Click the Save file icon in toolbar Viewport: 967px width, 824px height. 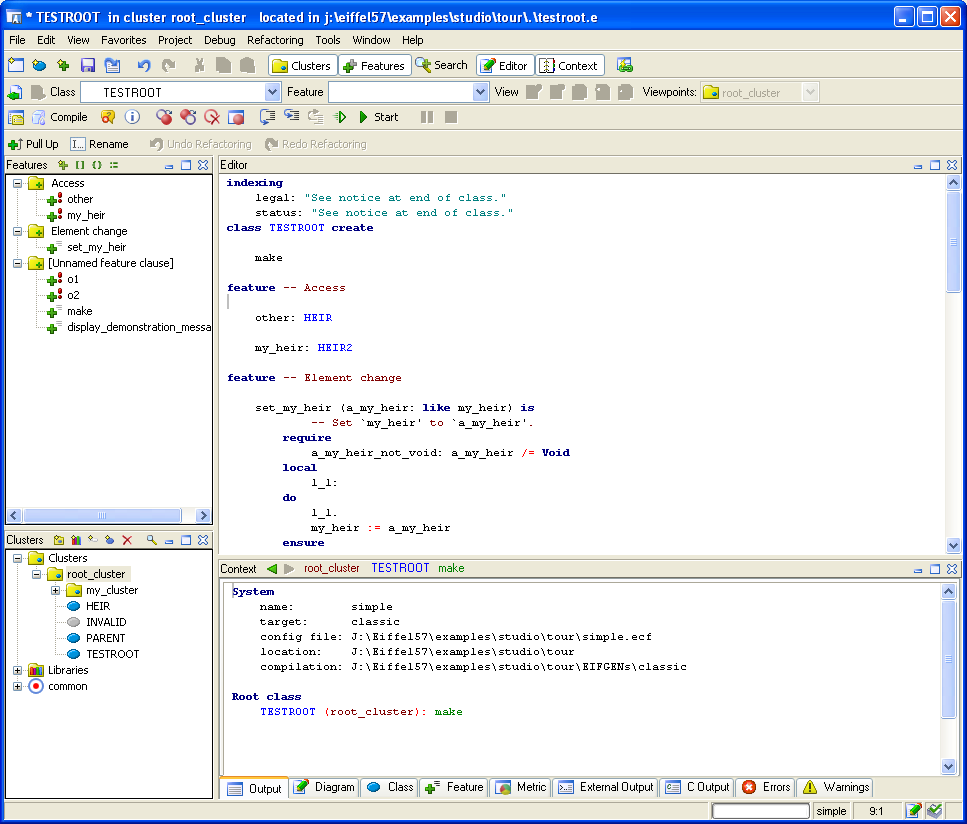point(88,66)
